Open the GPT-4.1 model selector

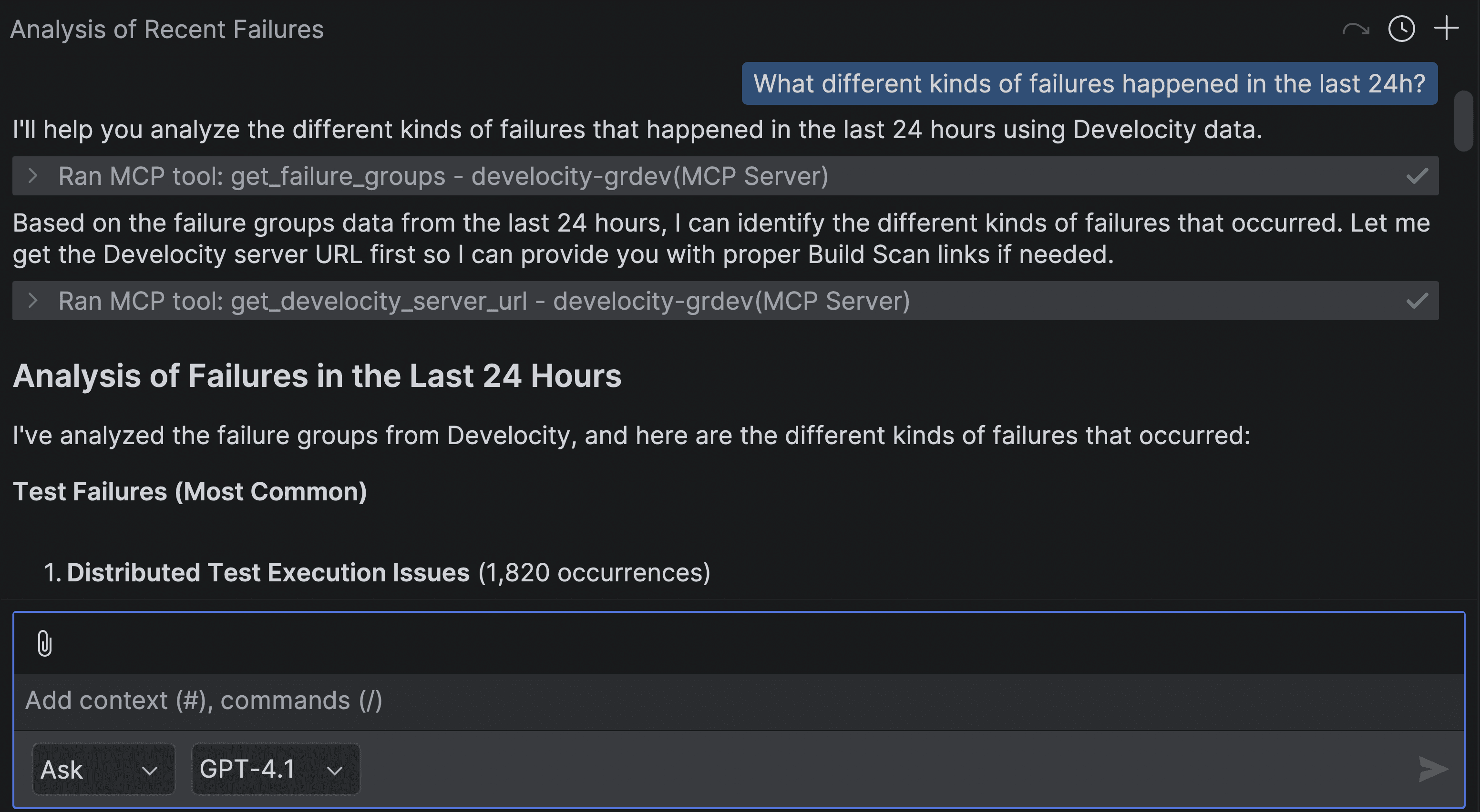[x=275, y=769]
